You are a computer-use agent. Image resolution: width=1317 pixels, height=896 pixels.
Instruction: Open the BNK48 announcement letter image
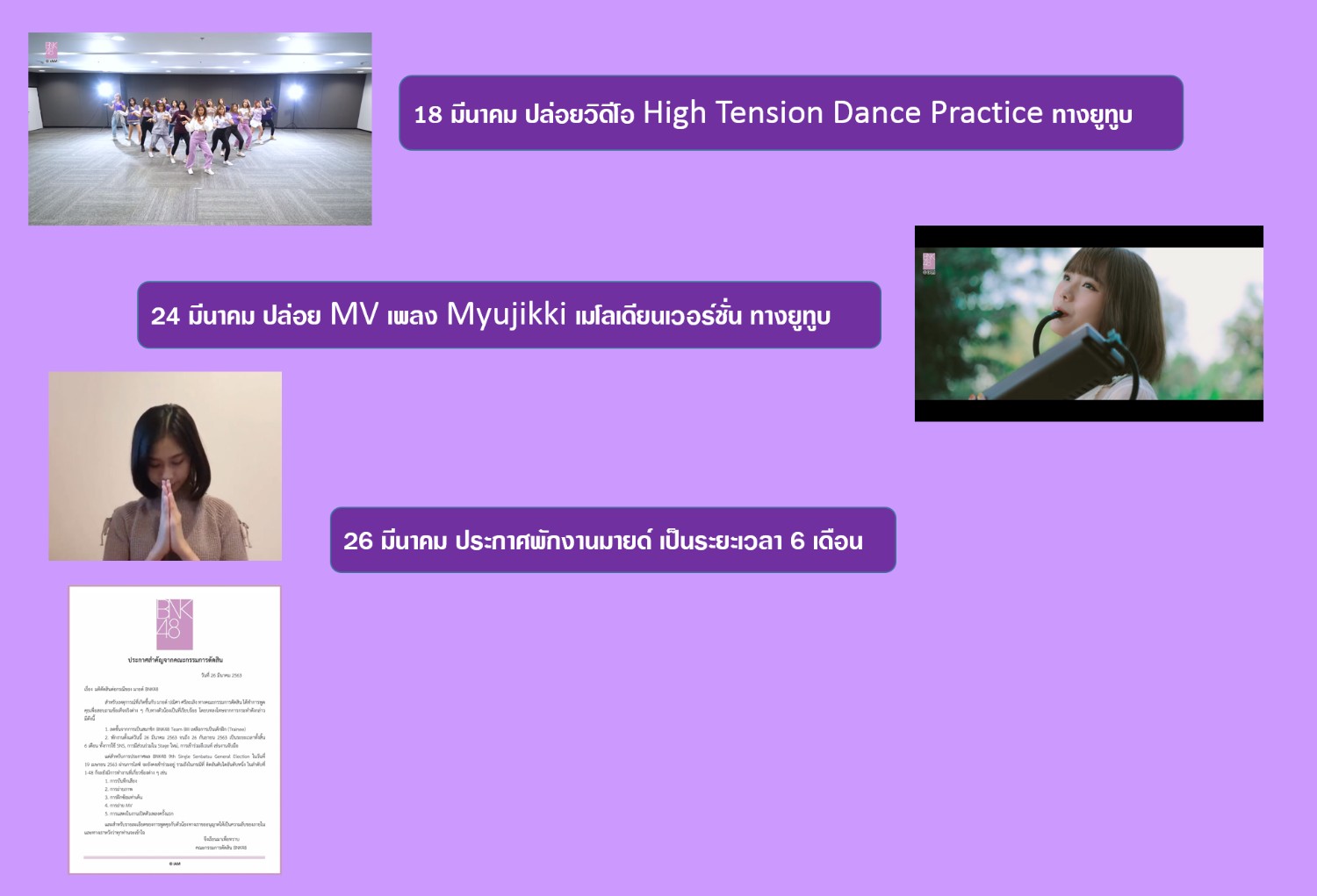[175, 730]
